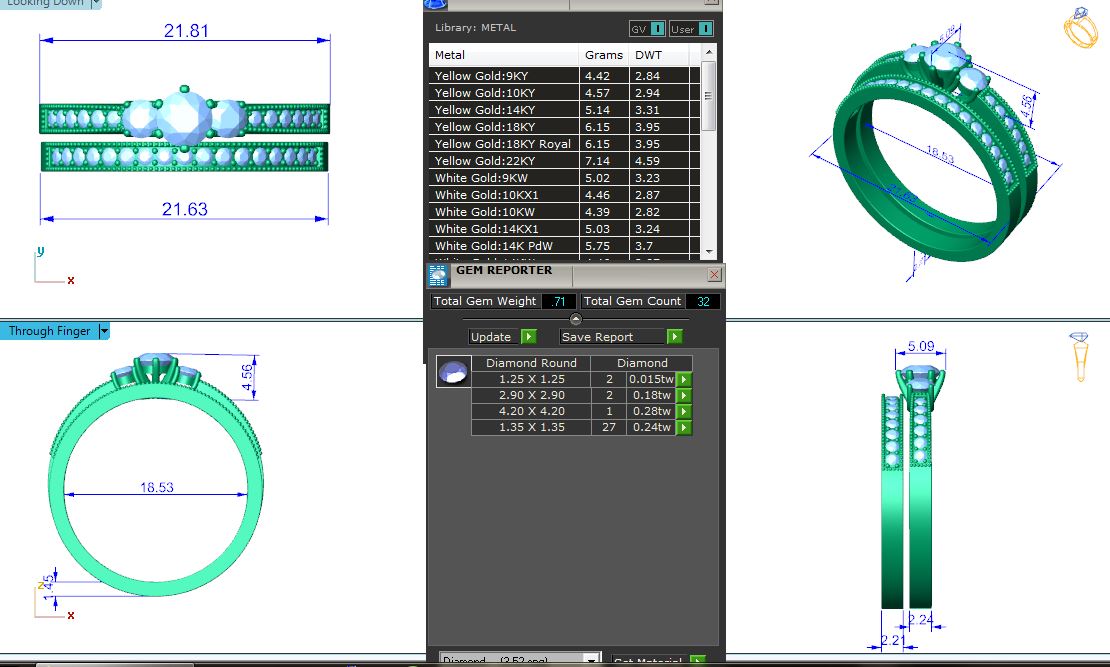Click the 4.20 X 4.20 size cell
Viewport: 1110px width, 667px height.
pos(532,411)
